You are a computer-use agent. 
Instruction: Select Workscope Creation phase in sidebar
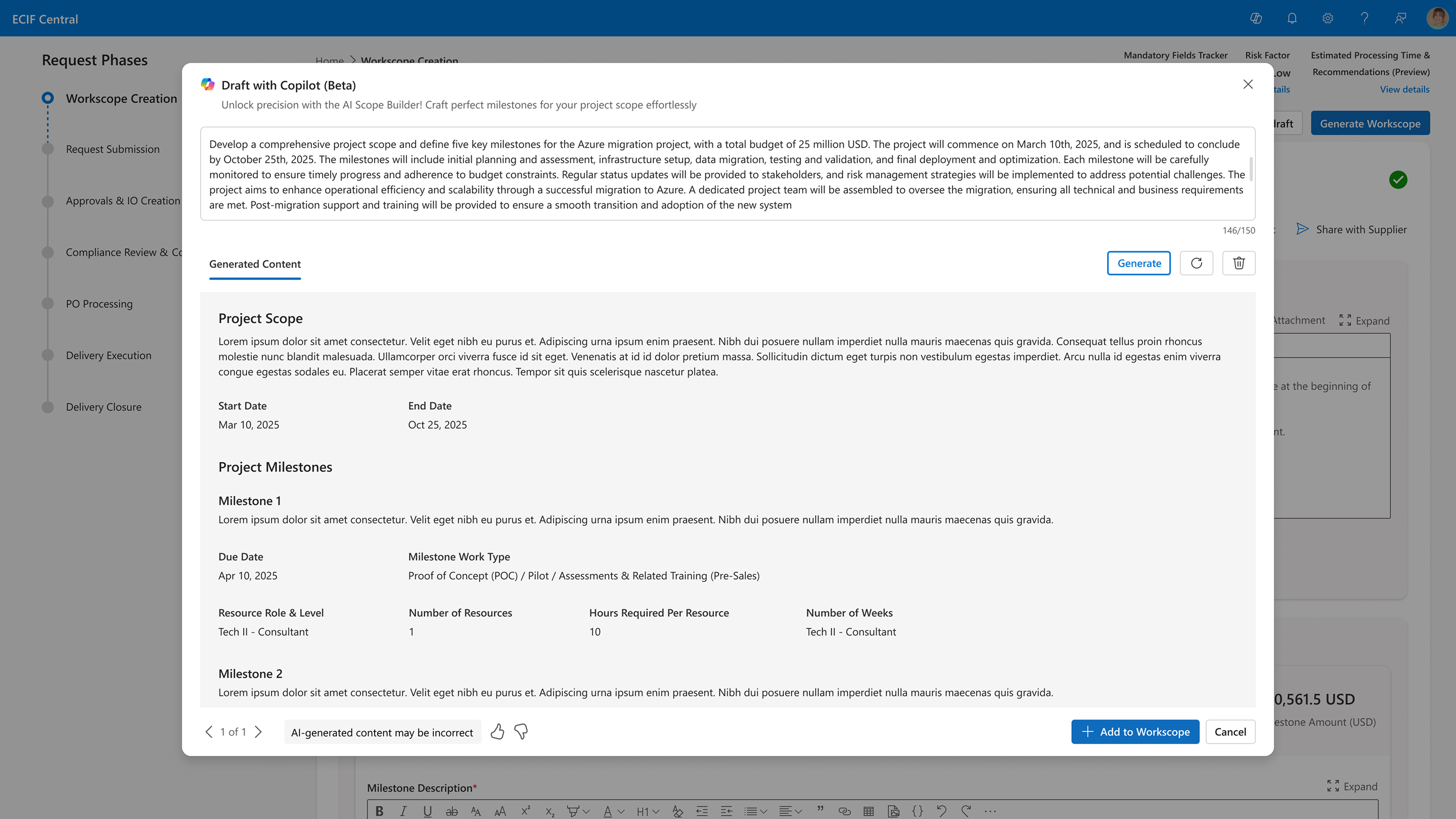click(121, 99)
